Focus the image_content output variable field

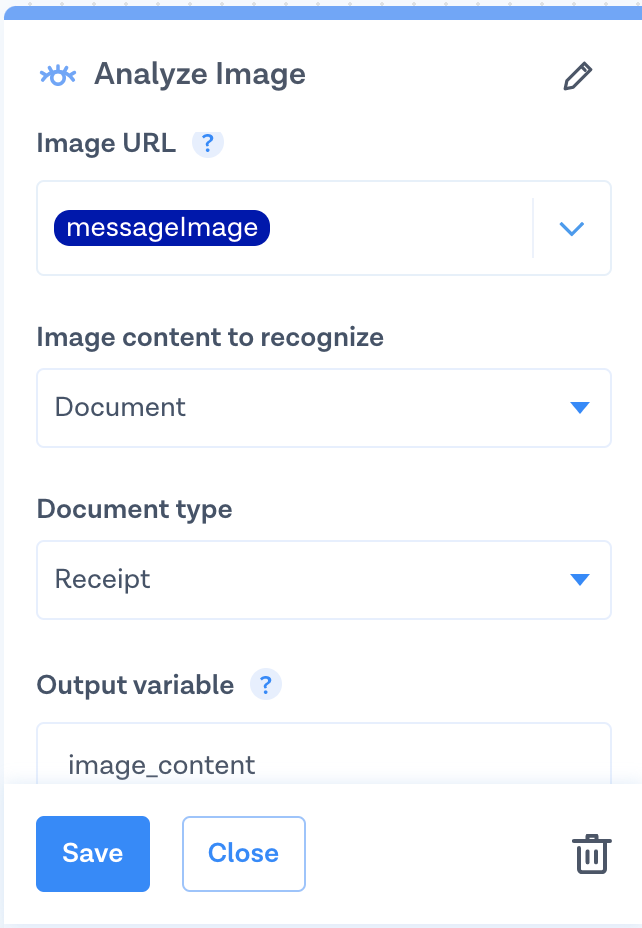(x=323, y=765)
